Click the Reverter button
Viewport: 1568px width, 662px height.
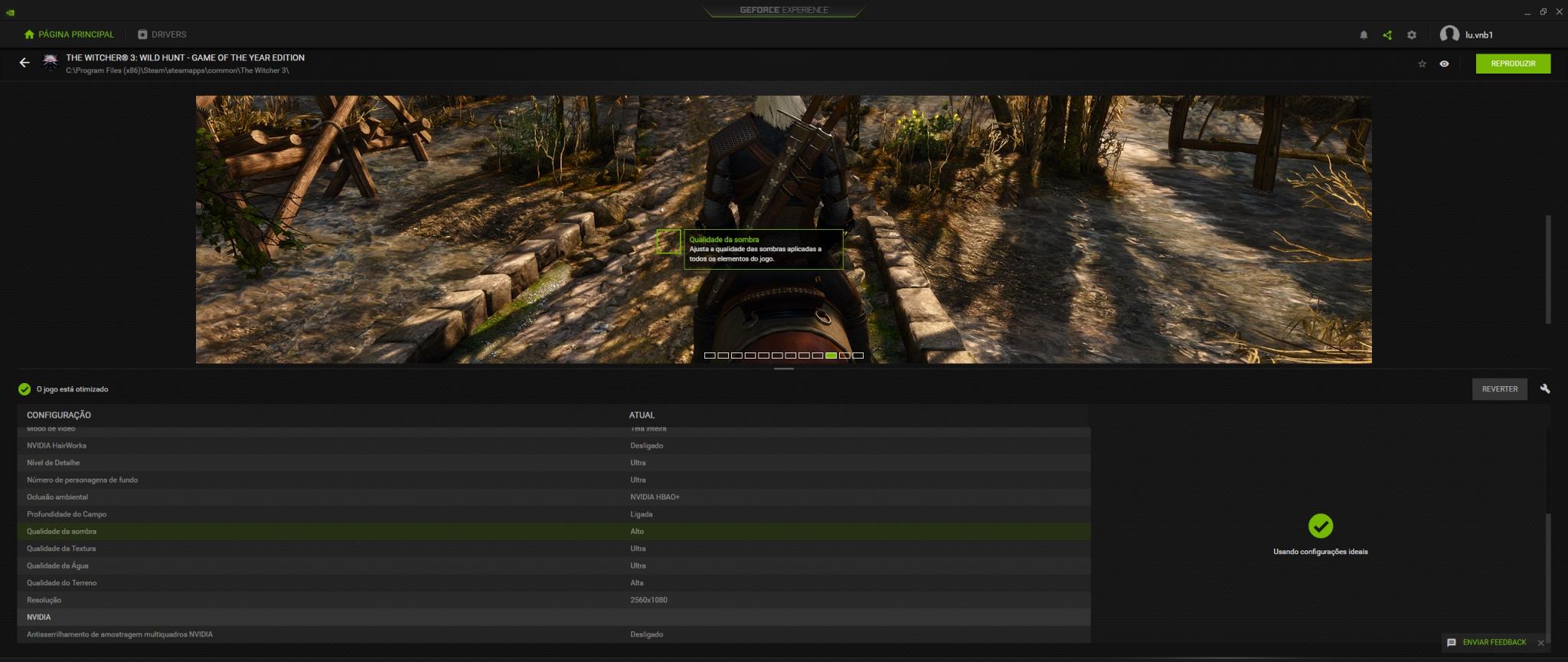point(1499,389)
